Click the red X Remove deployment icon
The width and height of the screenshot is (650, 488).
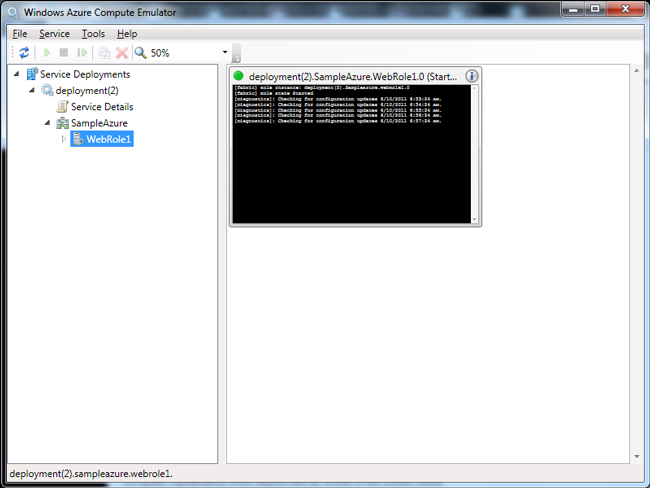[x=122, y=53]
